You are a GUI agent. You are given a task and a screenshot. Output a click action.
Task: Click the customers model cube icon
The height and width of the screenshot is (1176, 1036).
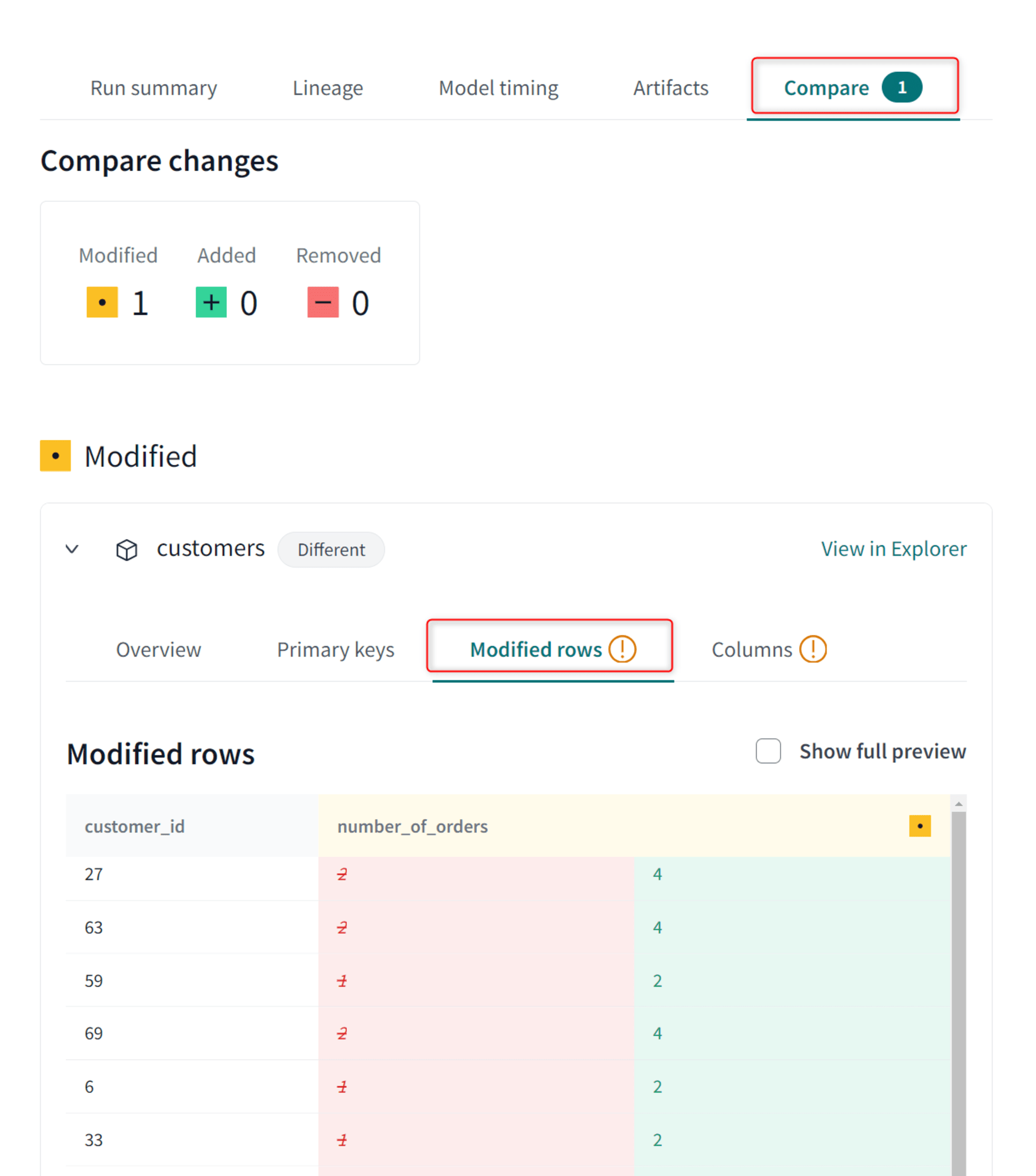pyautogui.click(x=127, y=550)
